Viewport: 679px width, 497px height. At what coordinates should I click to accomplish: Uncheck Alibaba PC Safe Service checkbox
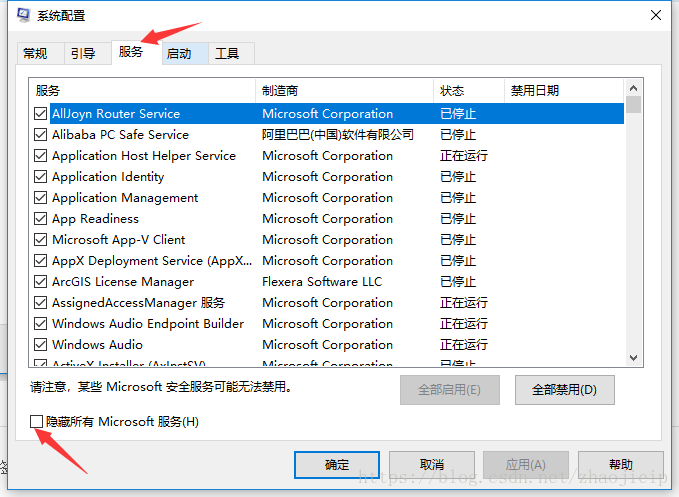(40, 135)
